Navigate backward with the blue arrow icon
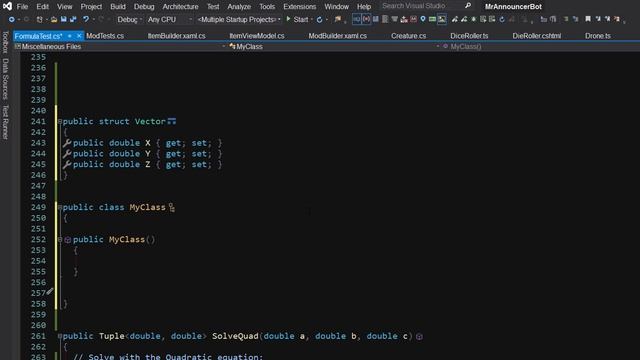The width and height of the screenshot is (640, 360). [x=11, y=20]
